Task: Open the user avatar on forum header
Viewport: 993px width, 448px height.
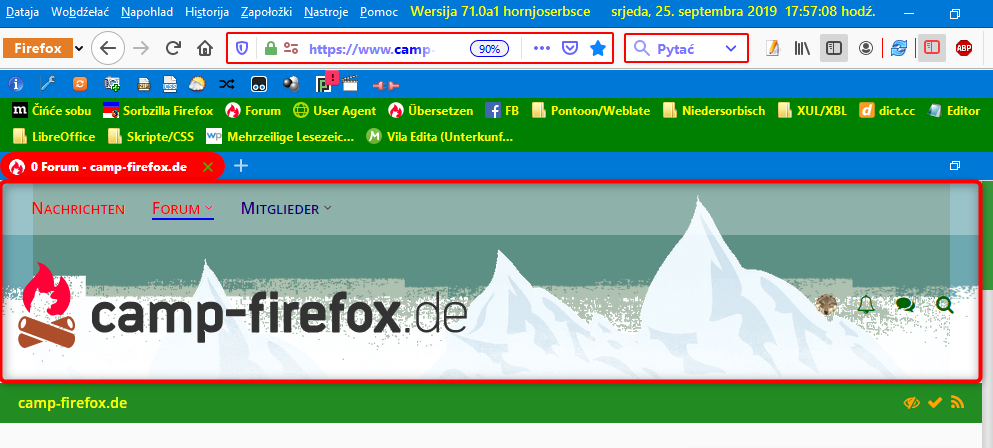Action: tap(825, 305)
